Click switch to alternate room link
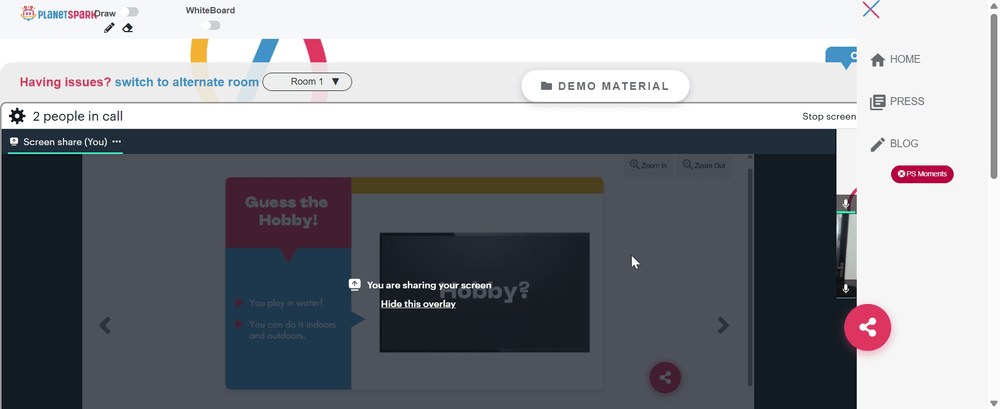This screenshot has width=1000, height=409. [187, 82]
